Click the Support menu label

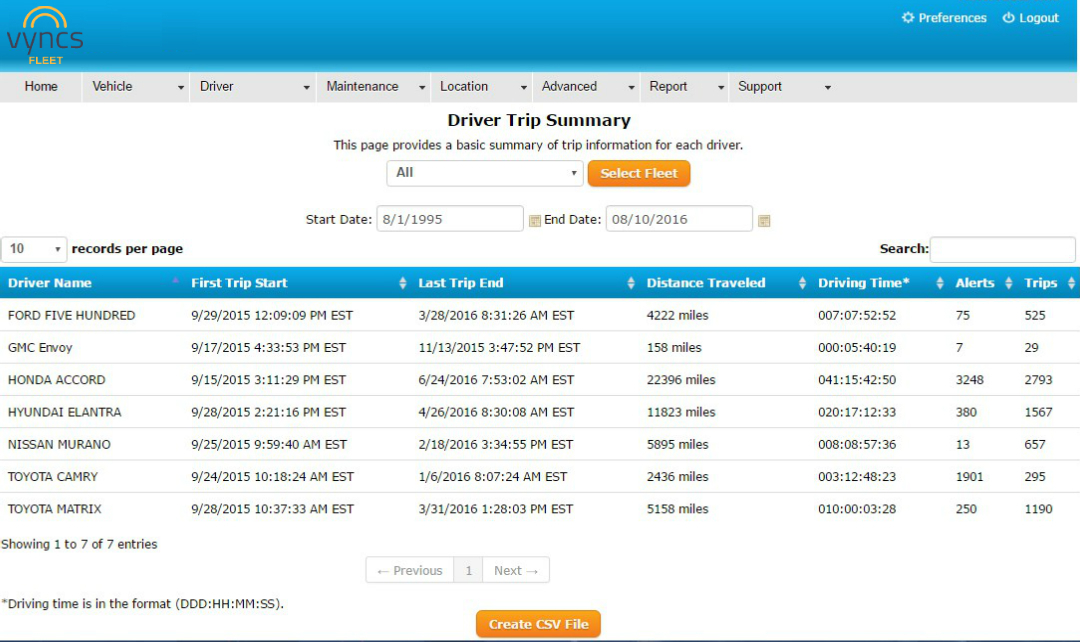tap(760, 87)
